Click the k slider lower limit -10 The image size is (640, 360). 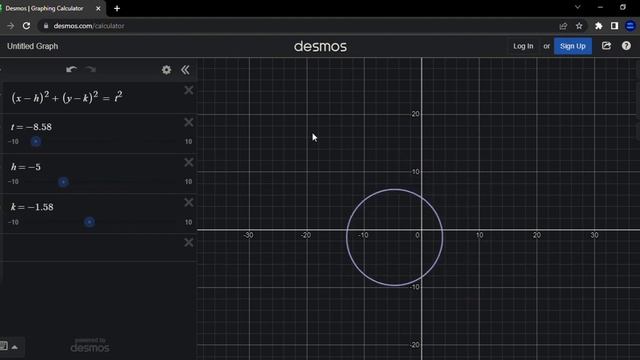pos(13,222)
